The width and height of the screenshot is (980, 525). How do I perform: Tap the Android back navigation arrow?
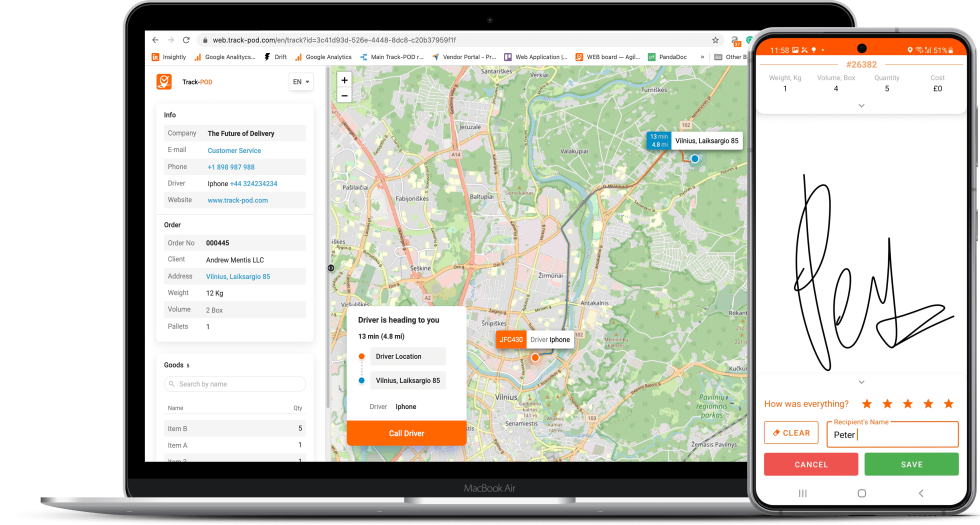click(921, 493)
